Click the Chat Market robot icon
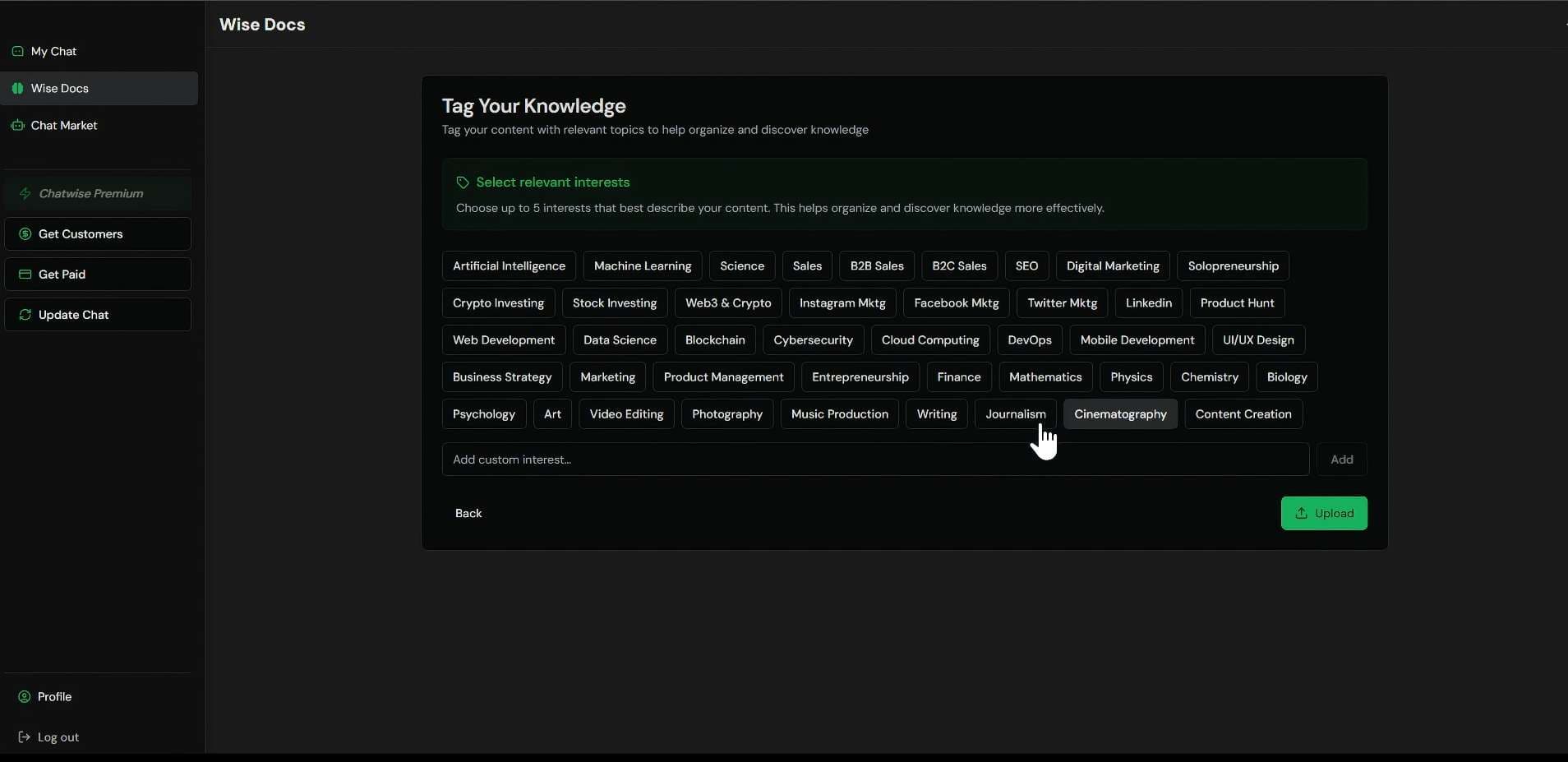The image size is (1568, 762). [17, 125]
